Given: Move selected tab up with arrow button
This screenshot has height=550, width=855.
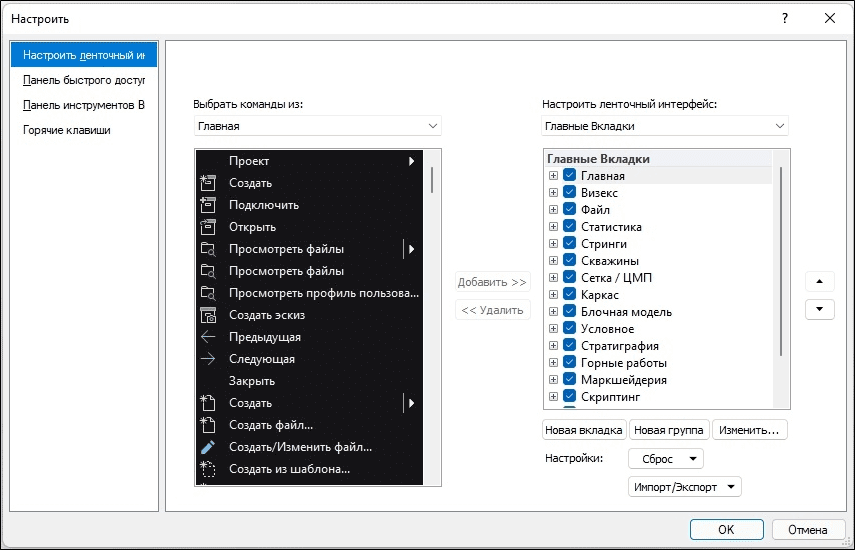Looking at the screenshot, I should pos(820,281).
